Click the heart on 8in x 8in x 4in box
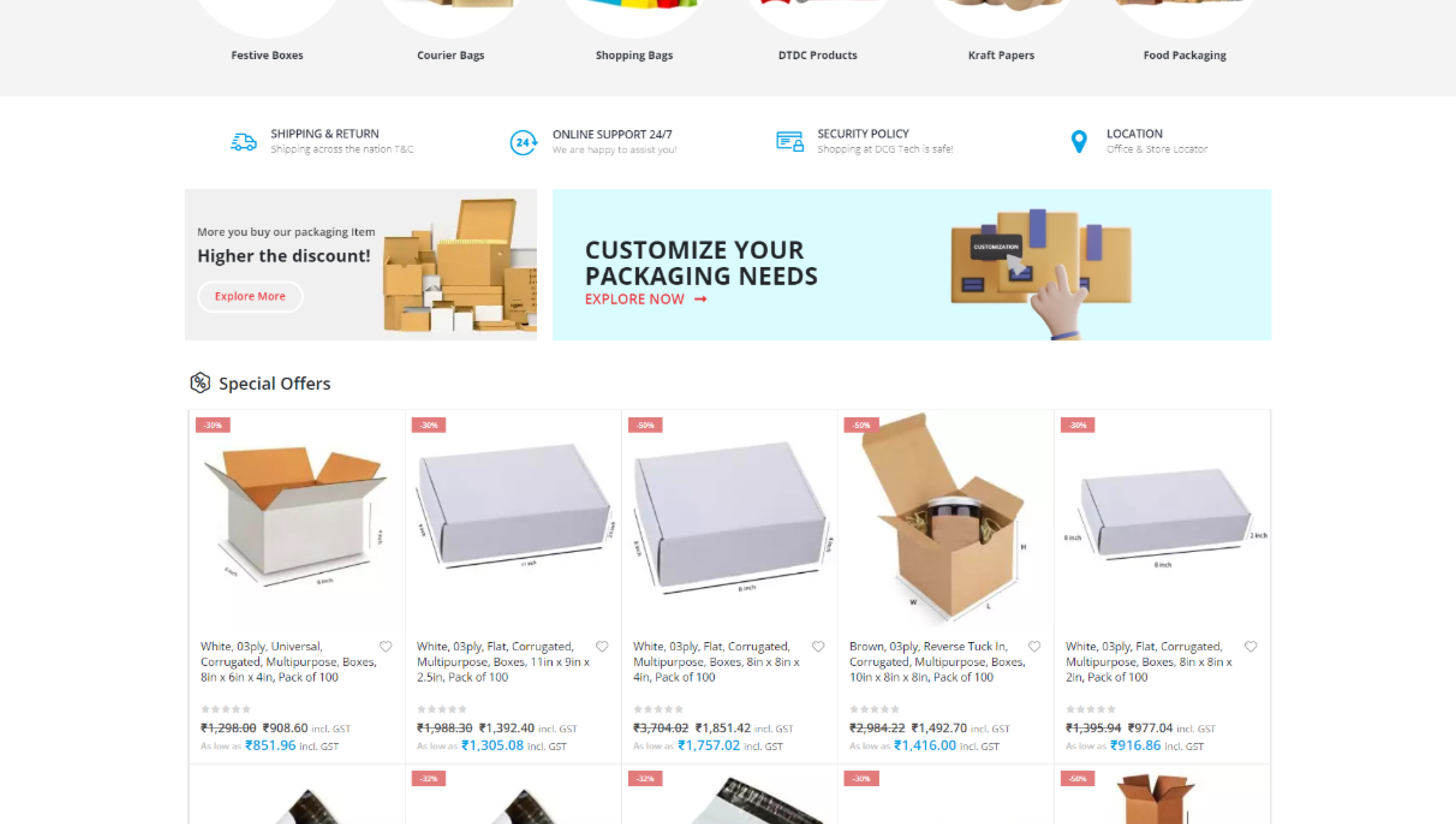This screenshot has width=1456, height=824. pyautogui.click(x=818, y=646)
